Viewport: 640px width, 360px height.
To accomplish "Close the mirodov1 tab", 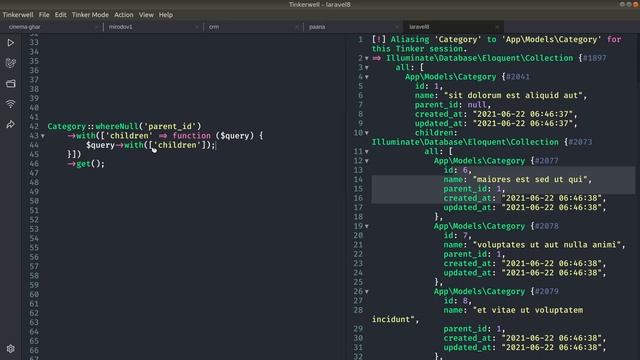I will tap(197, 27).
